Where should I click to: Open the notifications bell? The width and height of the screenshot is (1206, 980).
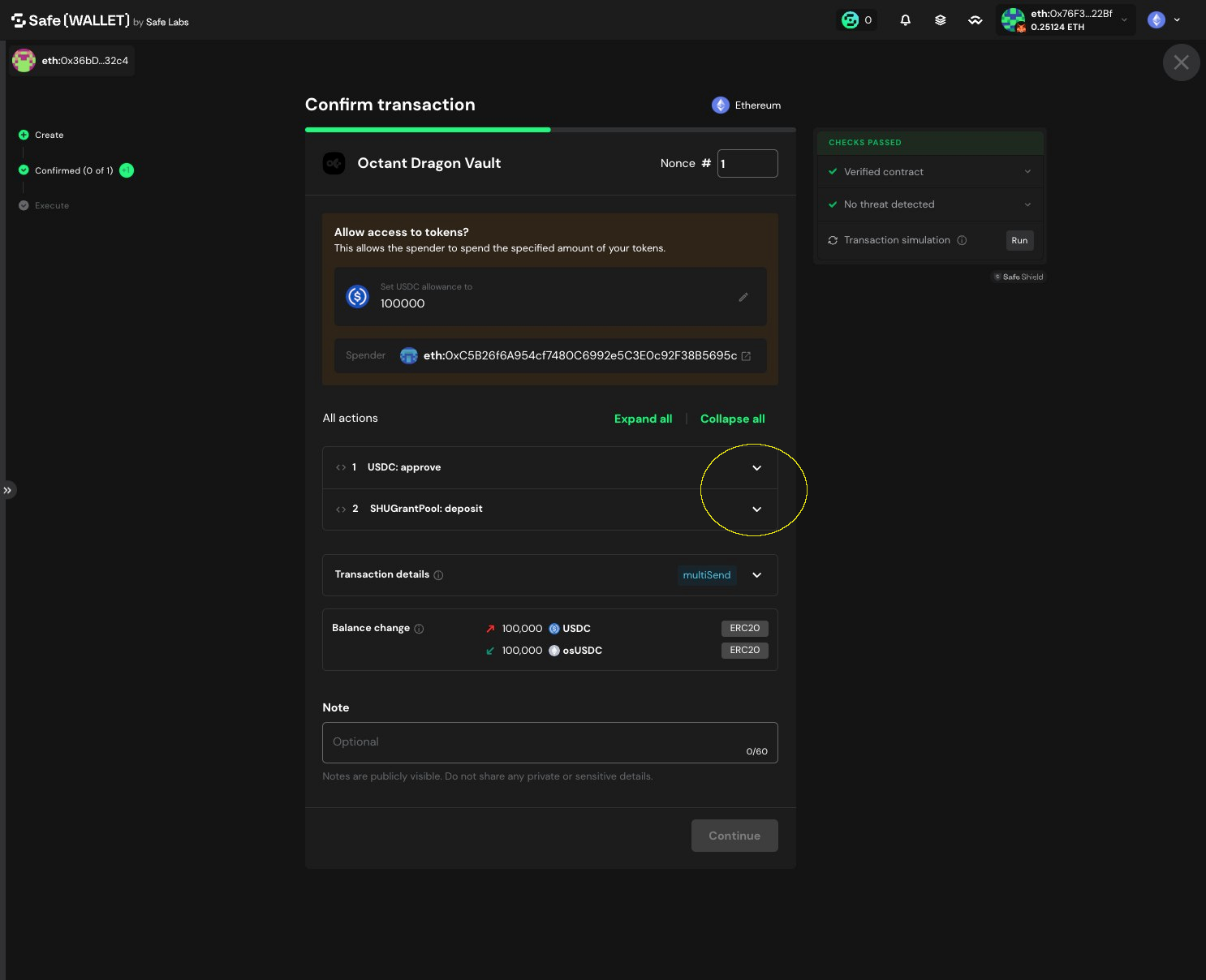pos(905,20)
